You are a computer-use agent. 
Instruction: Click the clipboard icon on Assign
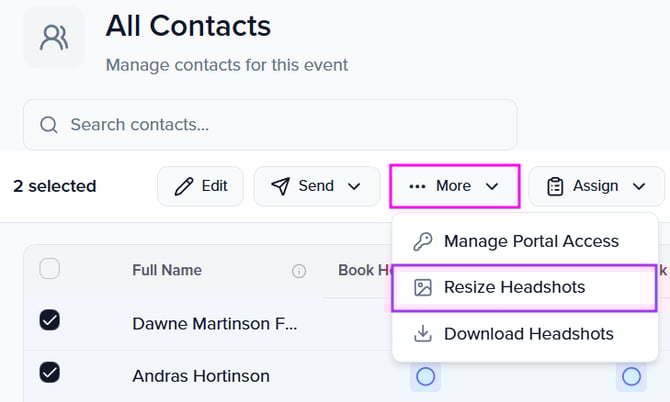(x=555, y=186)
